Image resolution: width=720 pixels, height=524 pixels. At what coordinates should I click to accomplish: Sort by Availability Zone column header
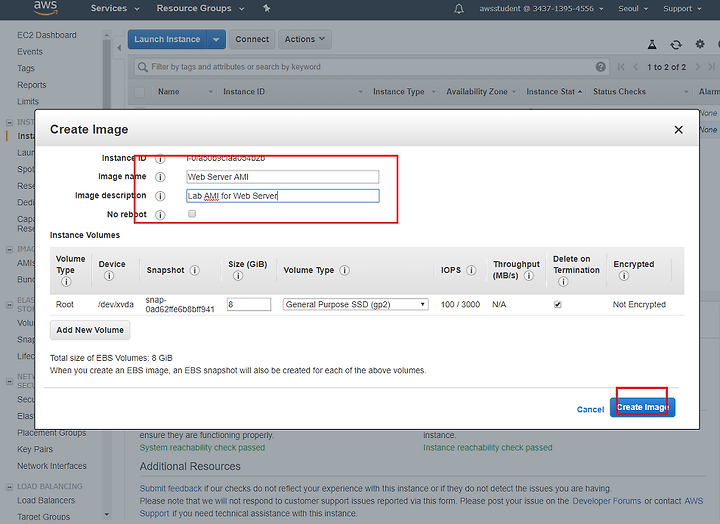[x=481, y=92]
